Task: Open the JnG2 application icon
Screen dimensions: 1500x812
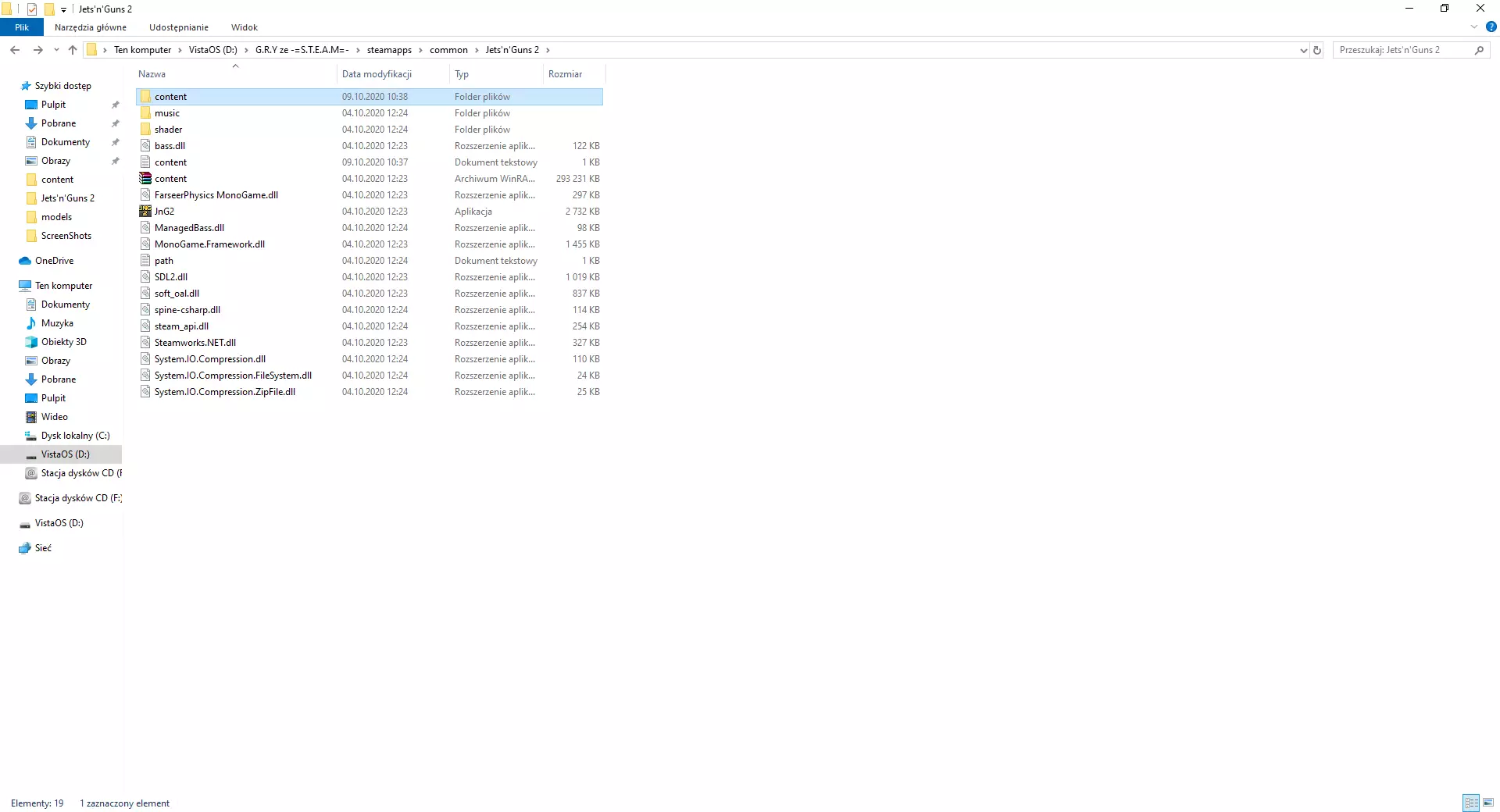Action: [x=145, y=211]
